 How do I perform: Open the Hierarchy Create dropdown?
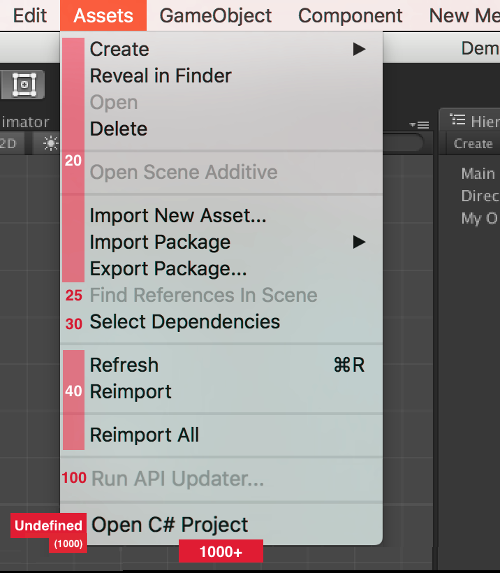click(x=473, y=144)
